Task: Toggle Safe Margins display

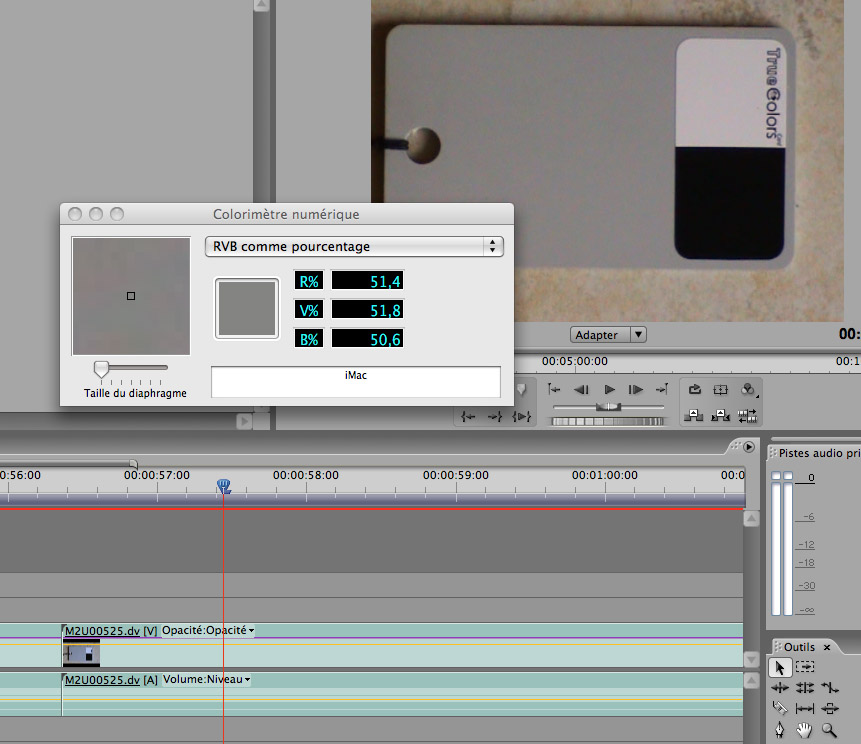Action: click(x=720, y=389)
